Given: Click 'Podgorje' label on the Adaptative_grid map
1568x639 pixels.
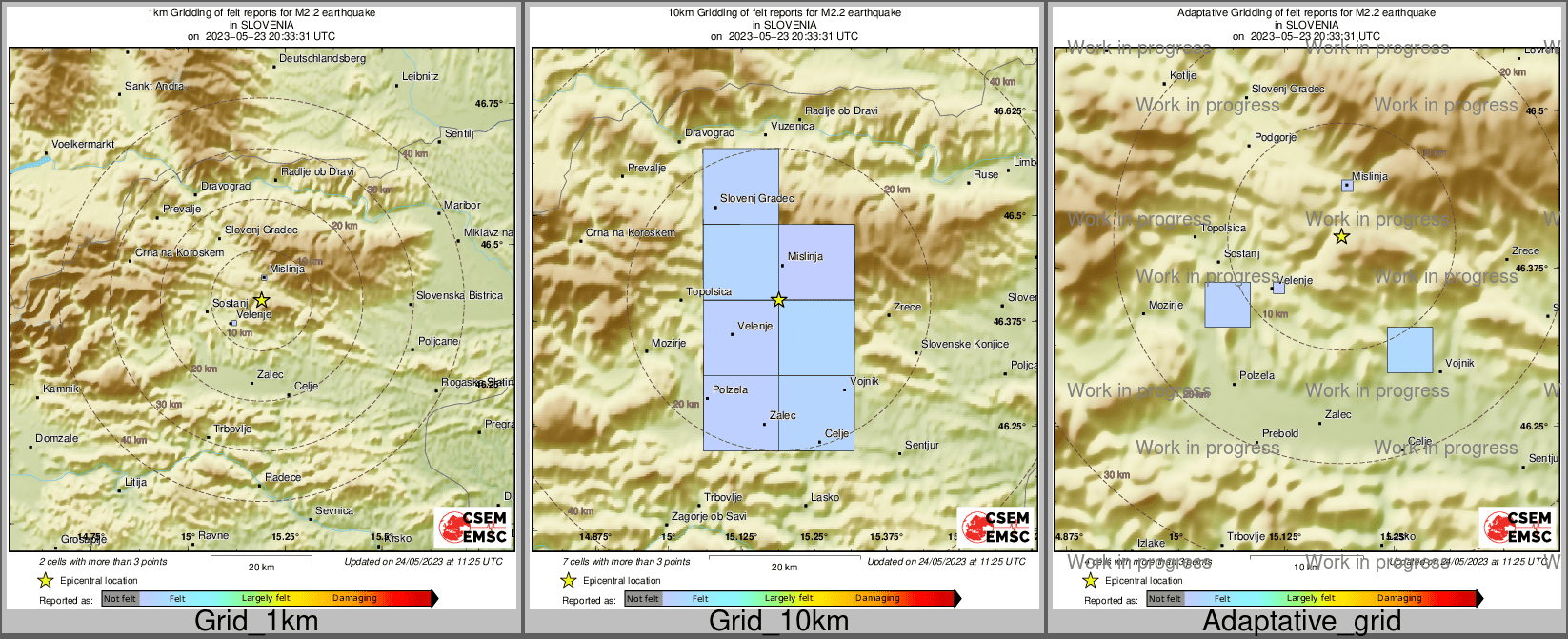Looking at the screenshot, I should pyautogui.click(x=1276, y=137).
